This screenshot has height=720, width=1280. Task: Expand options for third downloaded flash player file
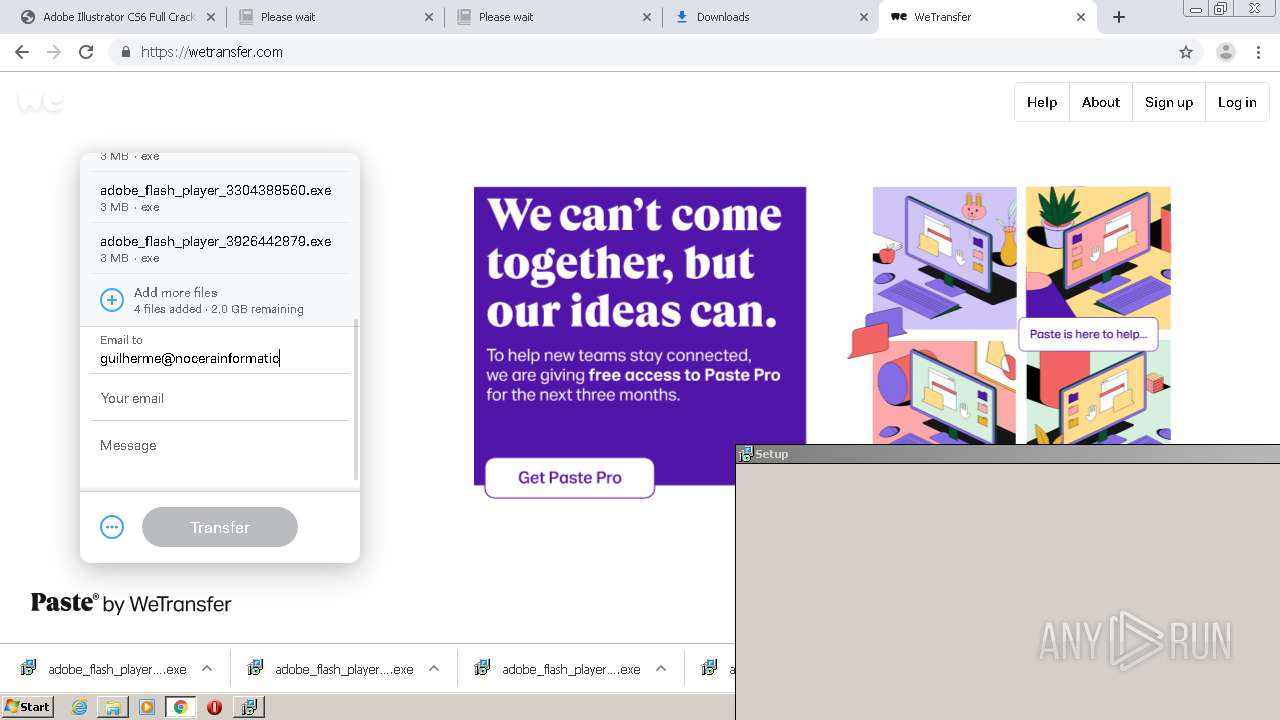(x=661, y=669)
